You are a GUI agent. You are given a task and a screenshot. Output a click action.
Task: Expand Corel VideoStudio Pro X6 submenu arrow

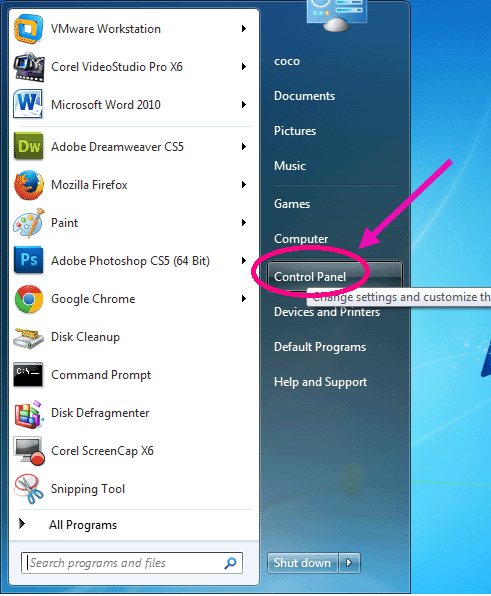[x=244, y=67]
